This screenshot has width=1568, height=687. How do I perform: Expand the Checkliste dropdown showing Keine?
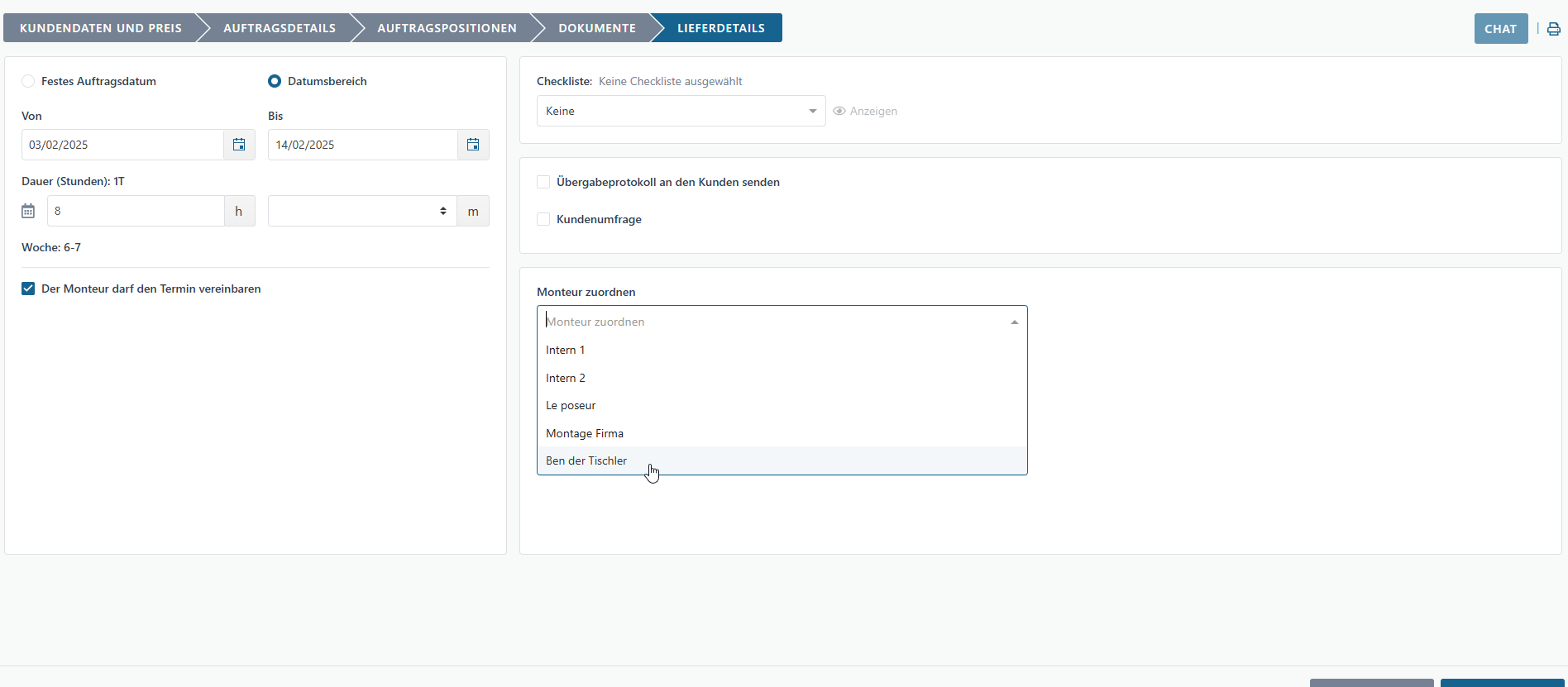[680, 111]
